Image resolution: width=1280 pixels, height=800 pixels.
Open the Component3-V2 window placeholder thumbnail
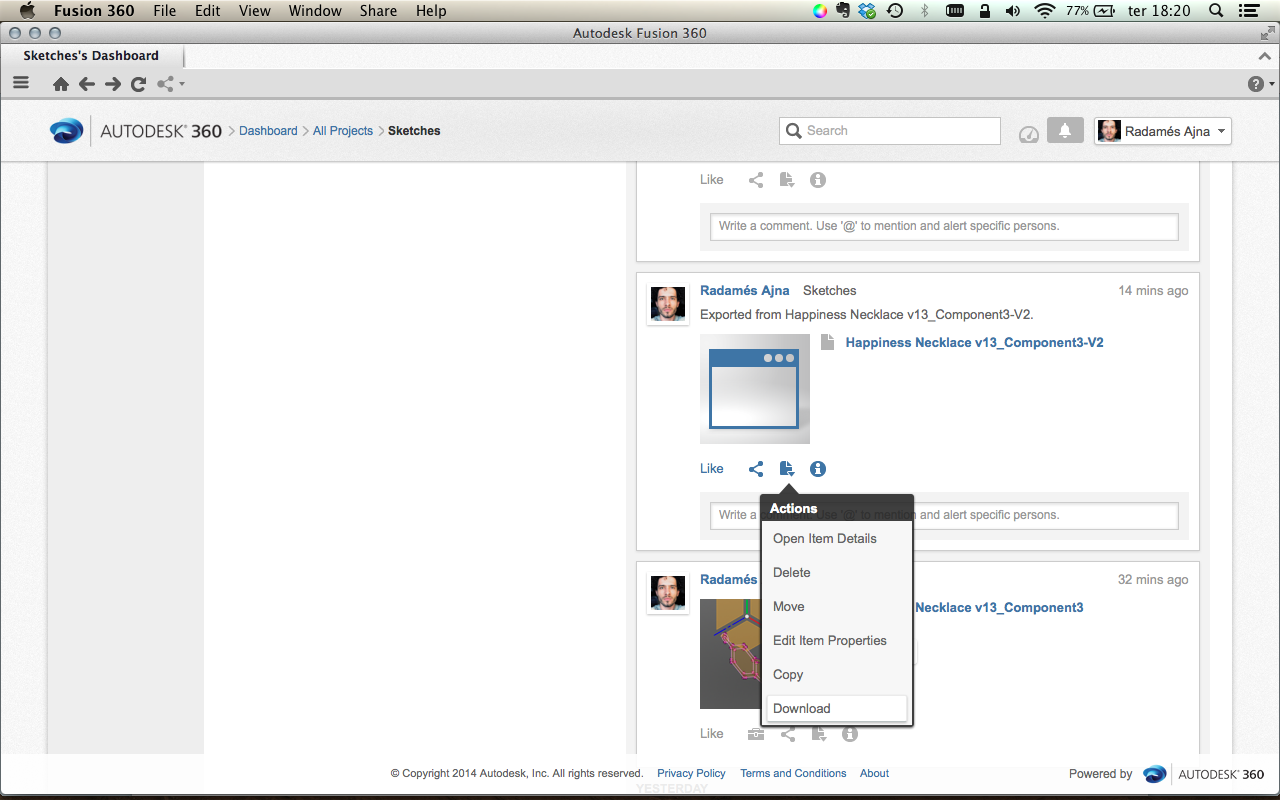pyautogui.click(x=755, y=389)
